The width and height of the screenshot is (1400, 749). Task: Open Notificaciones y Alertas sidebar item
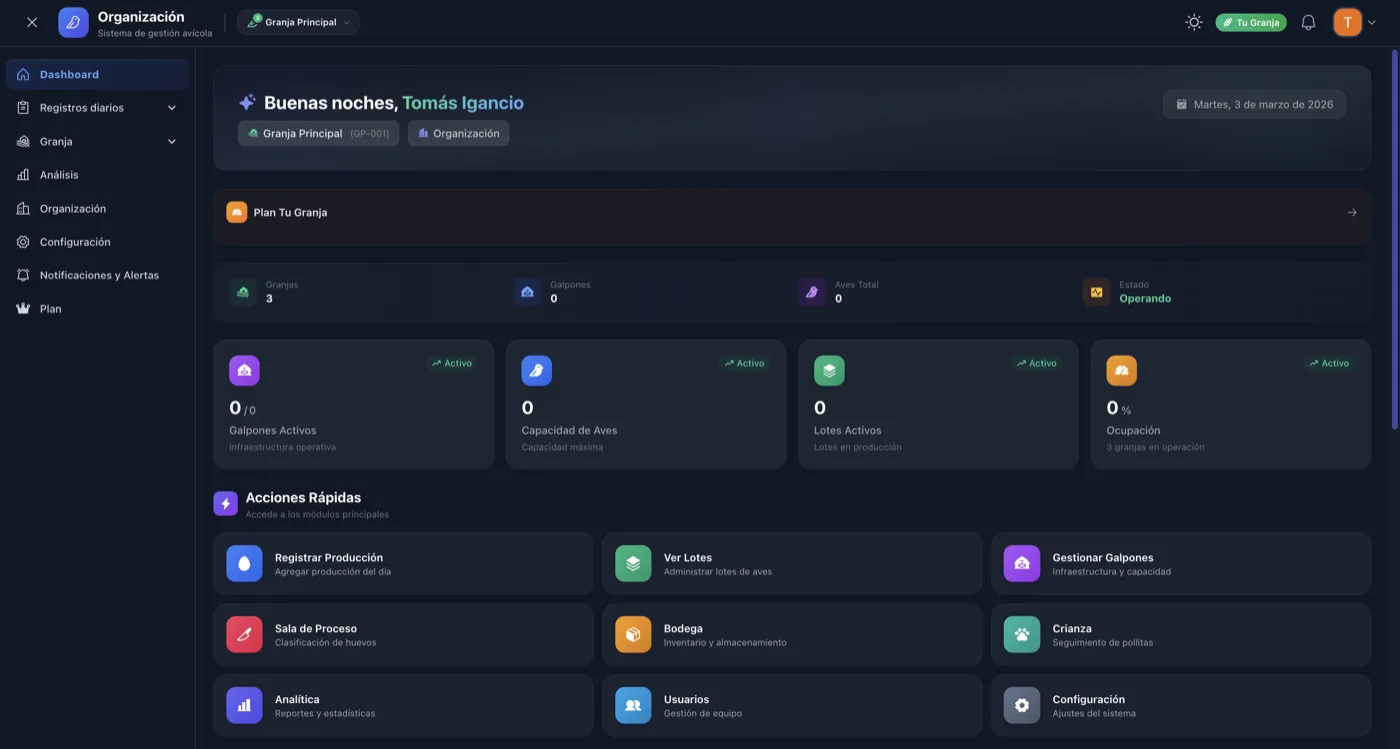pos(97,275)
